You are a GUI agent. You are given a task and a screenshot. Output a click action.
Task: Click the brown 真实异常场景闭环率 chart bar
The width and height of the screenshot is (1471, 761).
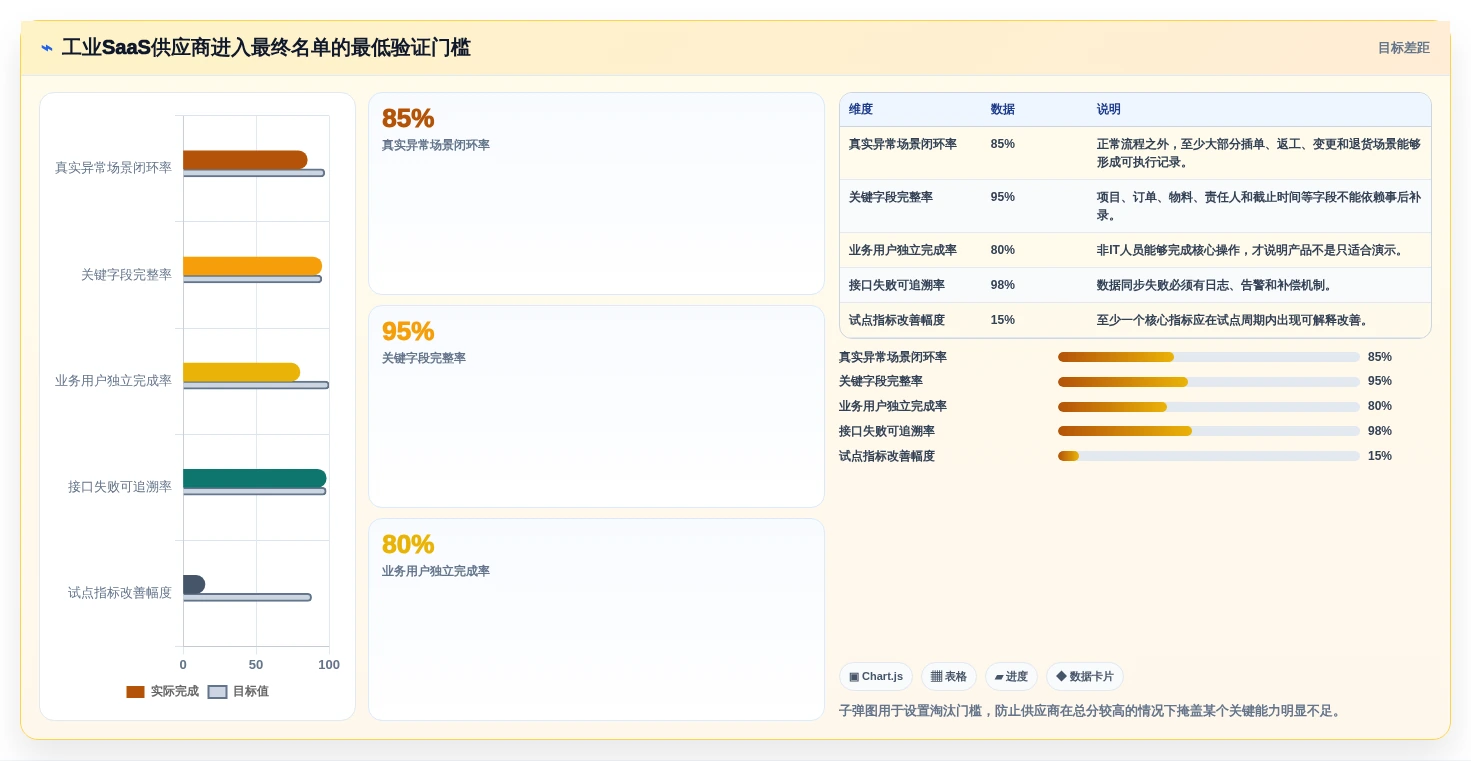pos(245,160)
